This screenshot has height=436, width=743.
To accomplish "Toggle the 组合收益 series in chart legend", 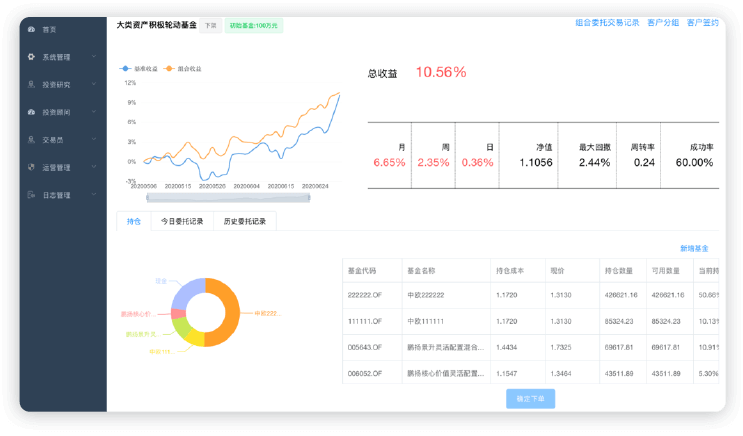I will coord(182,69).
